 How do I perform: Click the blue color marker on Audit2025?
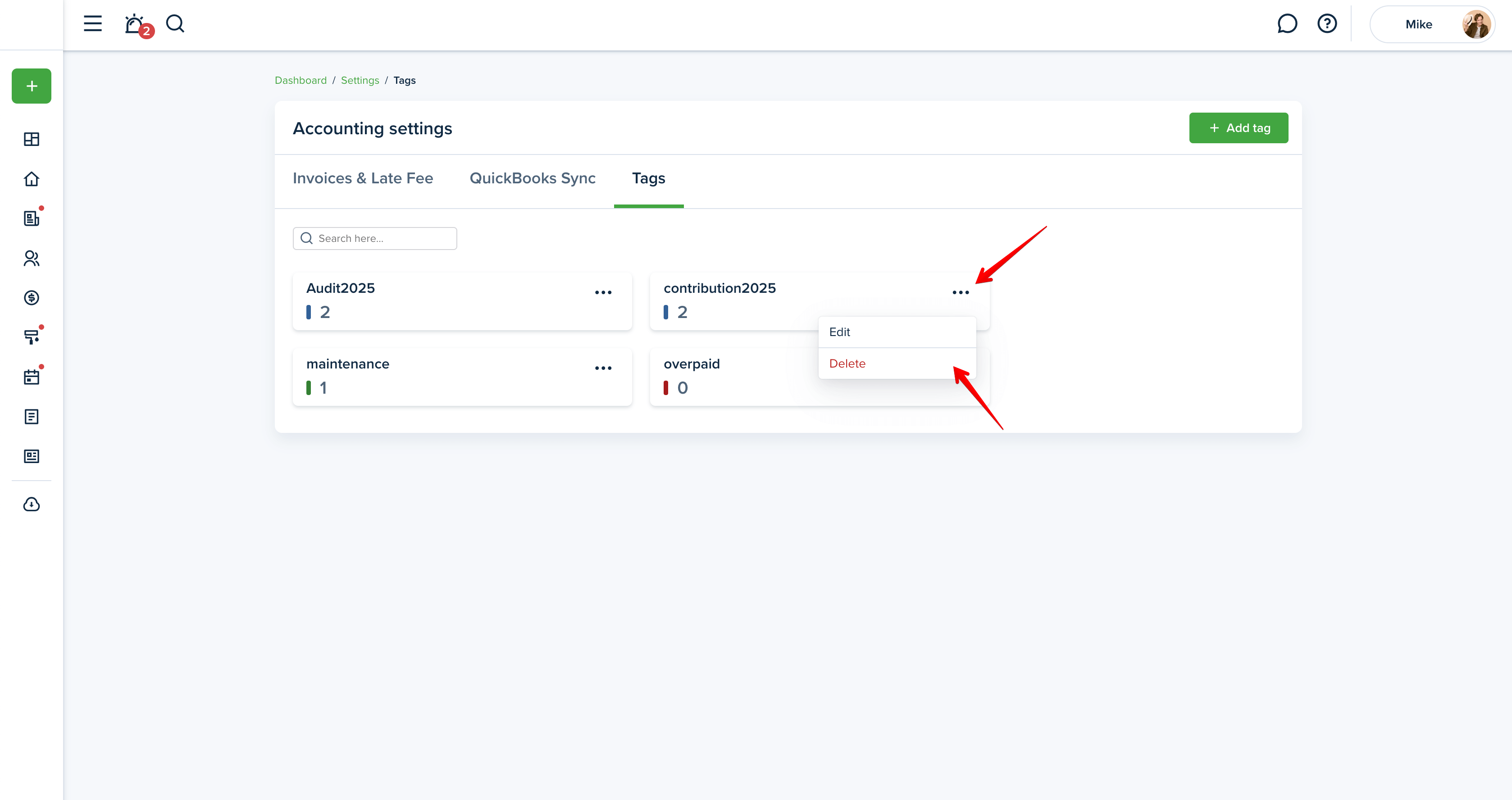(x=309, y=312)
